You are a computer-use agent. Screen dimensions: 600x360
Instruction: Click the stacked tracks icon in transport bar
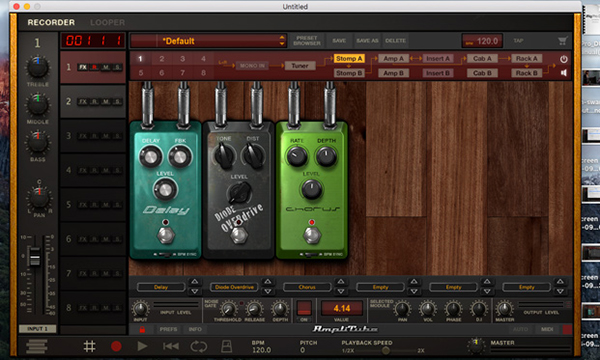37,346
